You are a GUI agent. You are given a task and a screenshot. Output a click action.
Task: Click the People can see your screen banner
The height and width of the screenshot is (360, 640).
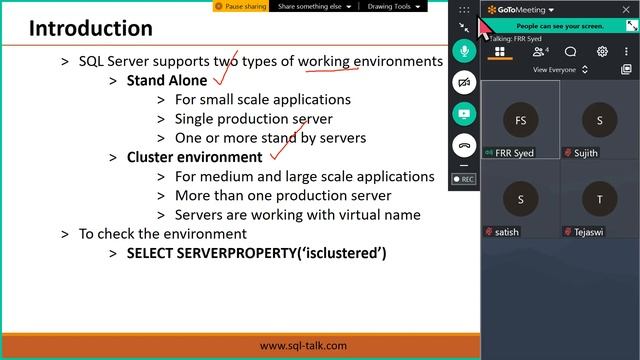[559, 26]
